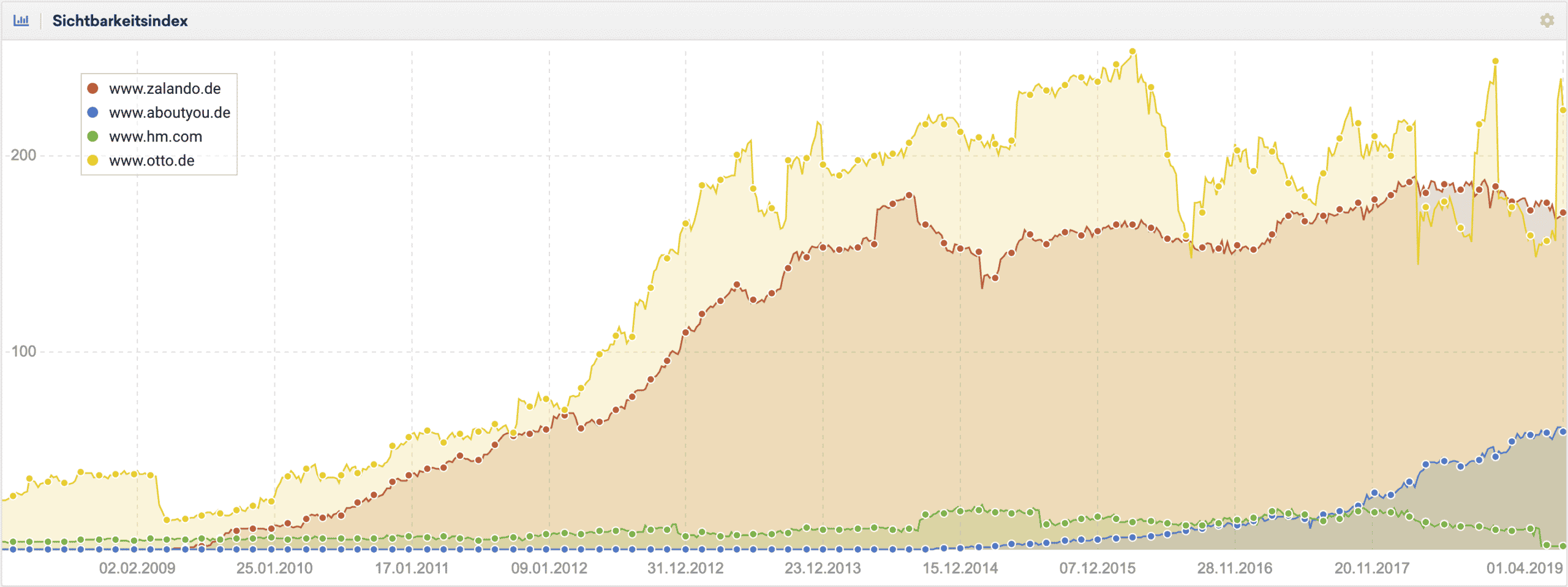1568x587 pixels.
Task: Click the 100 y-axis value label
Action: click(24, 351)
